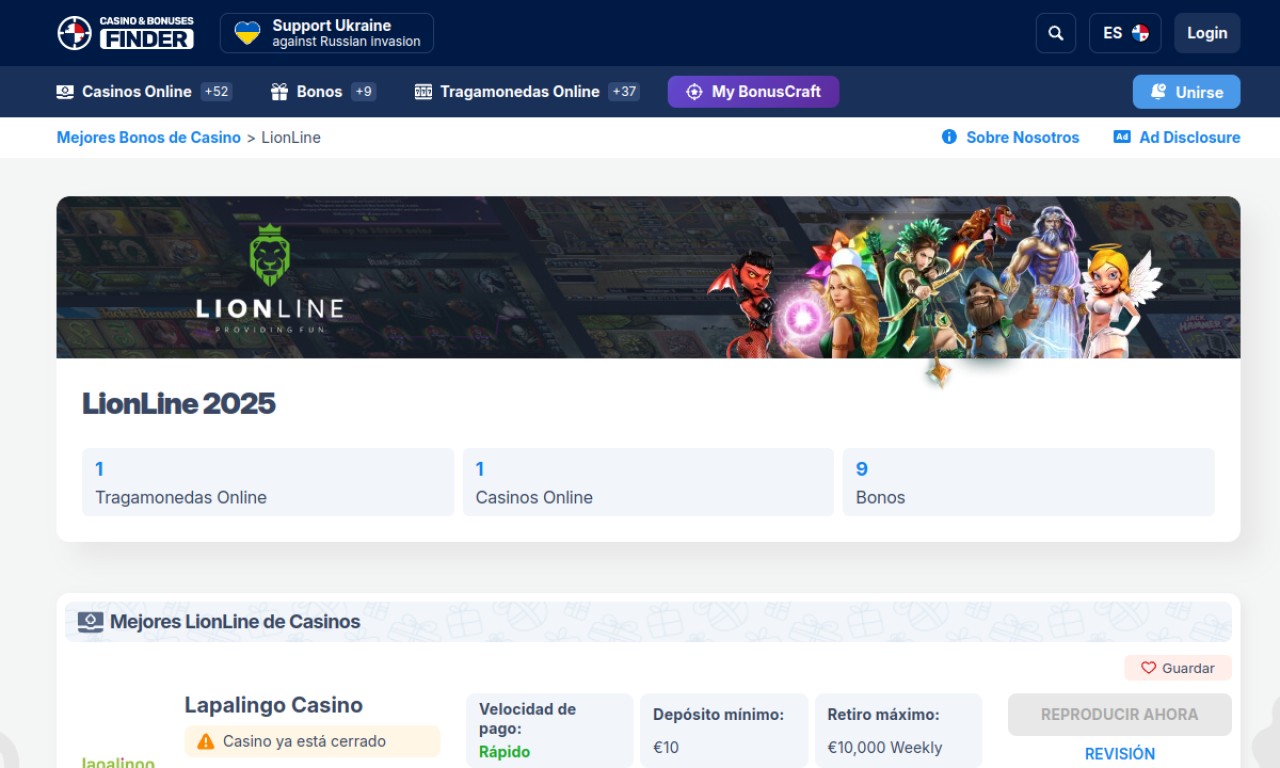Click the Unirse button

click(1186, 92)
